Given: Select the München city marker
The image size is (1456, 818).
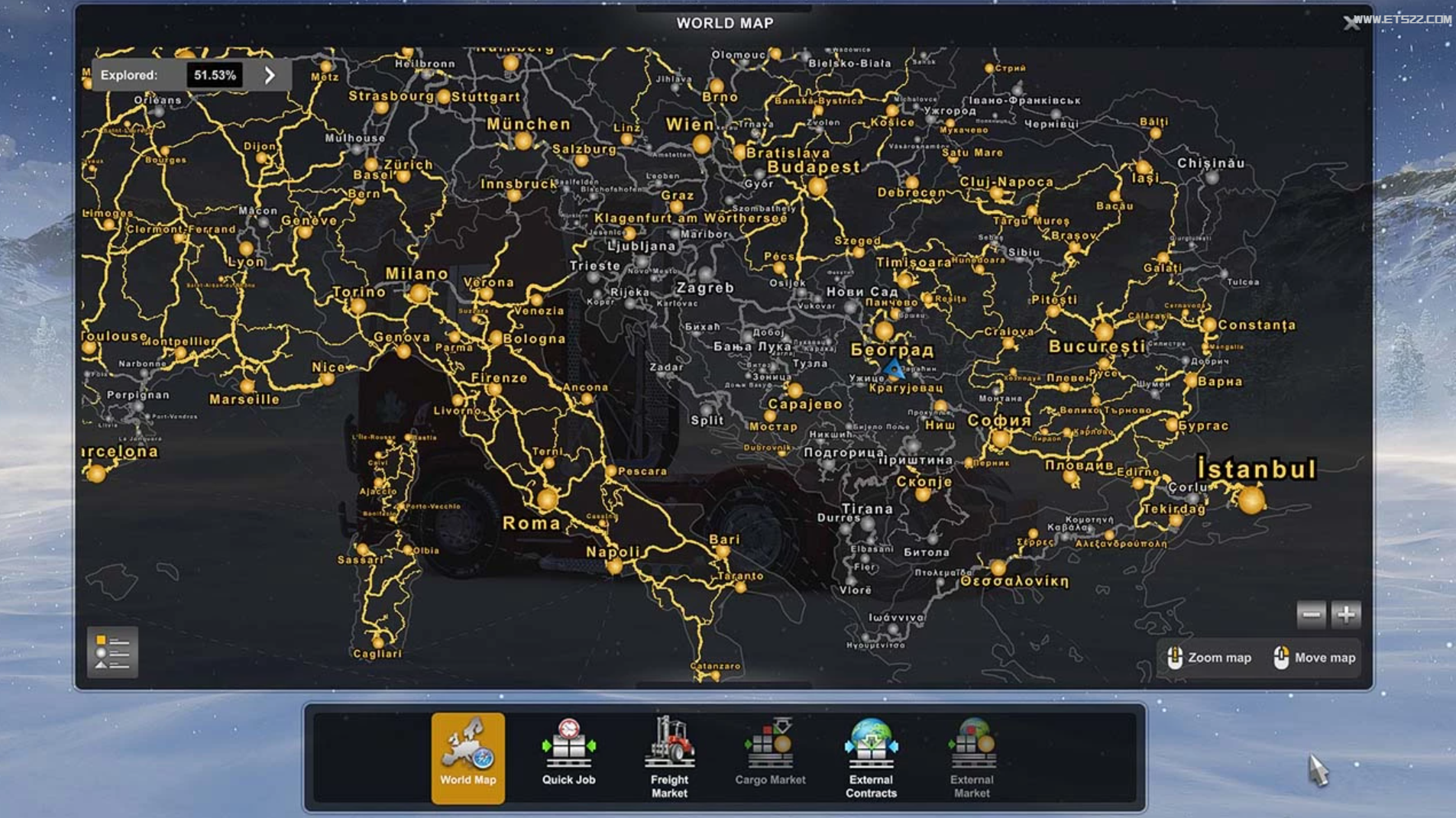Looking at the screenshot, I should point(523,141).
